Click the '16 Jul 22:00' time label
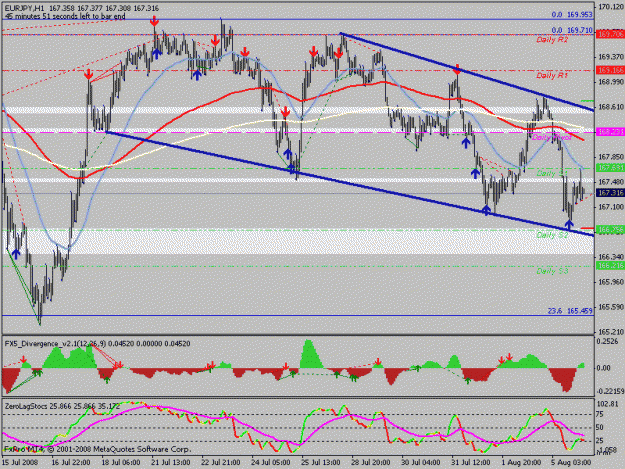This screenshot has height=469, width=625. (x=71, y=463)
